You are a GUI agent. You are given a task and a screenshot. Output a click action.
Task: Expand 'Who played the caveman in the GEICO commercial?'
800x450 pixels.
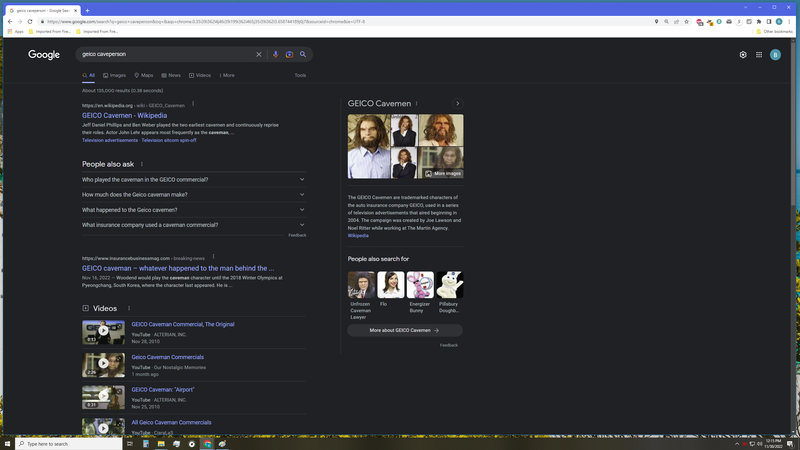click(x=193, y=180)
